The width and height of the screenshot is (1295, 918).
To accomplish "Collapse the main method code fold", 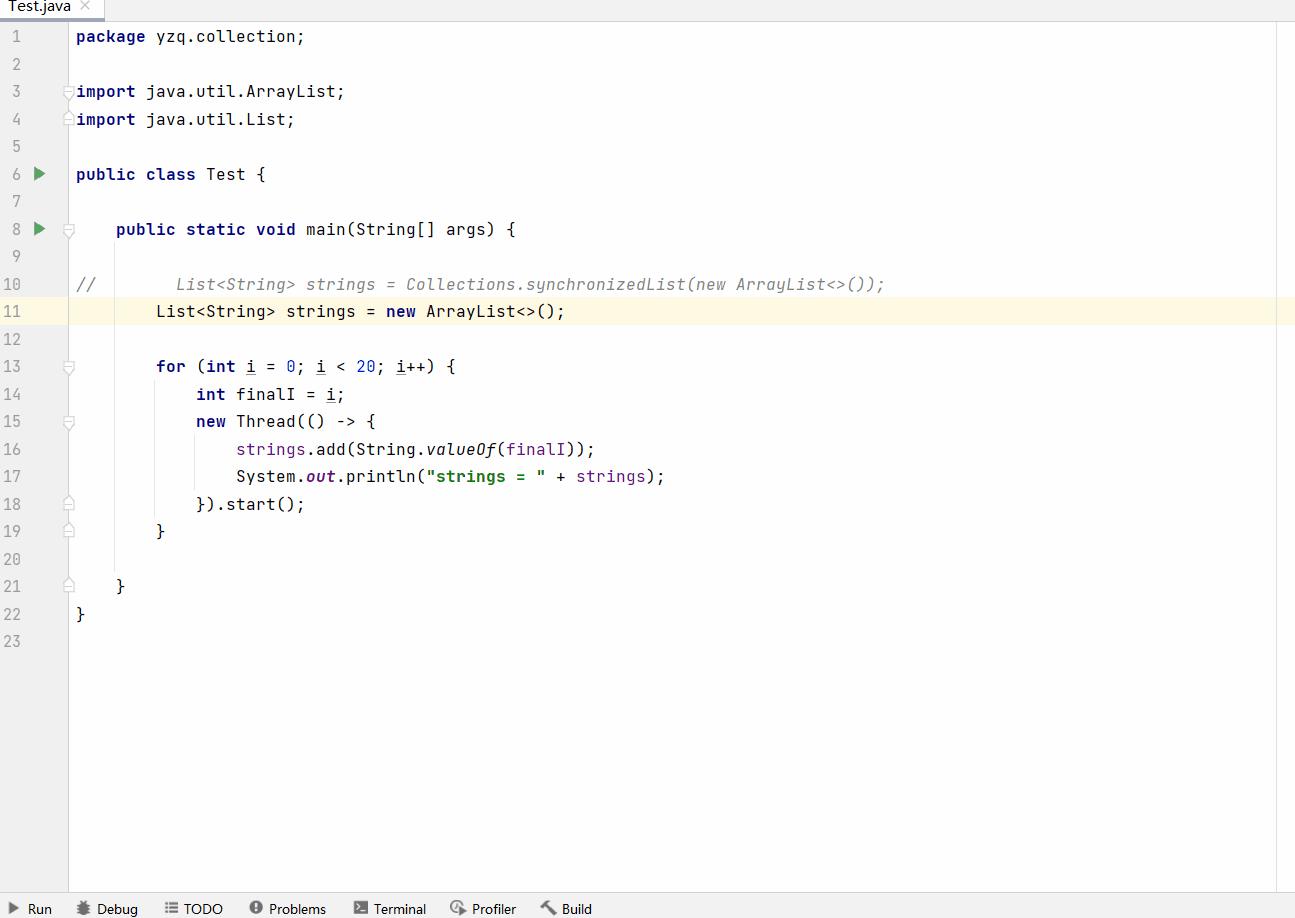I will 68,230.
